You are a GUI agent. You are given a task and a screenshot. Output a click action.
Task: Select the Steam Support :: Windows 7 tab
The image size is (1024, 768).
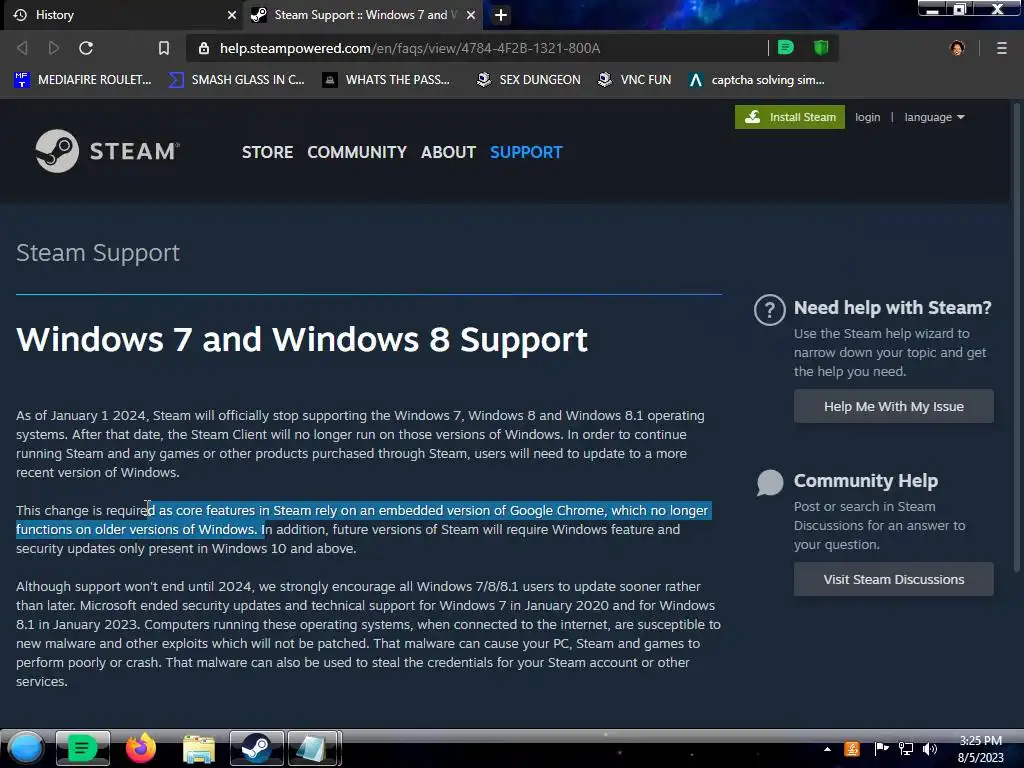point(363,15)
